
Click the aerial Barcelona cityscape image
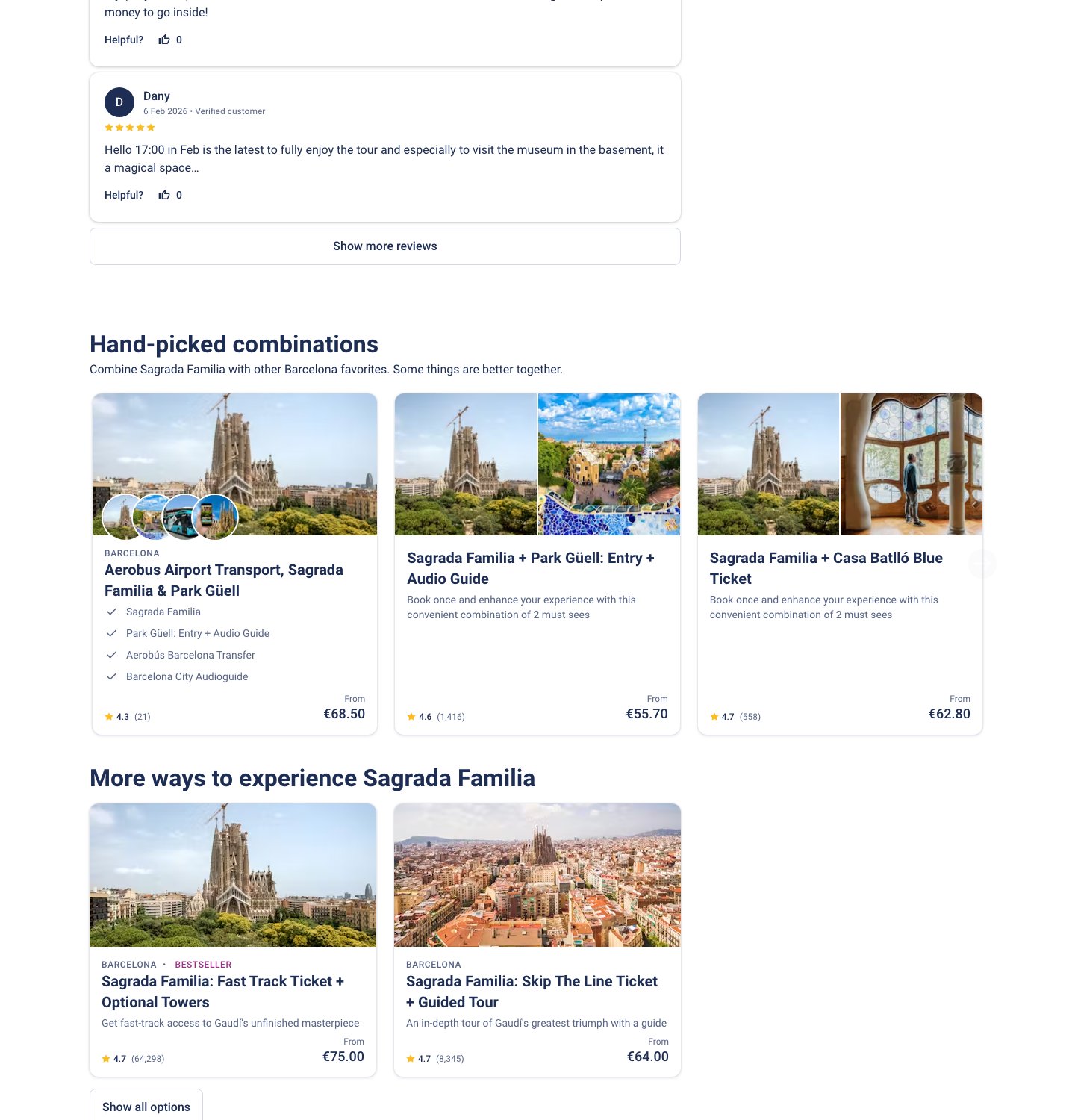(x=537, y=875)
